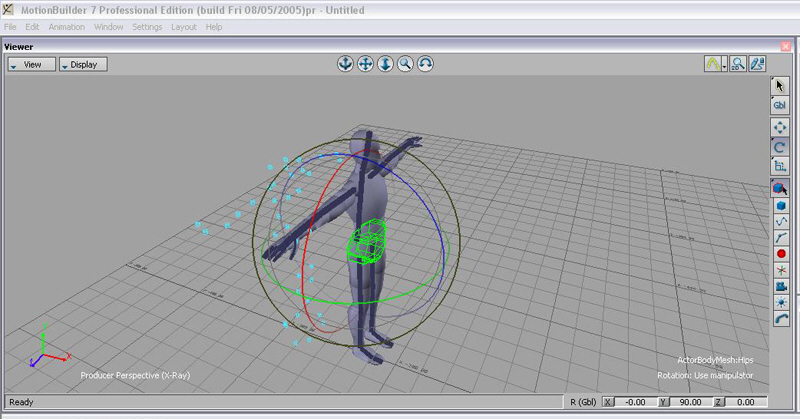Toggle the Gbl global reference mode
This screenshot has height=419, width=800.
[x=781, y=105]
